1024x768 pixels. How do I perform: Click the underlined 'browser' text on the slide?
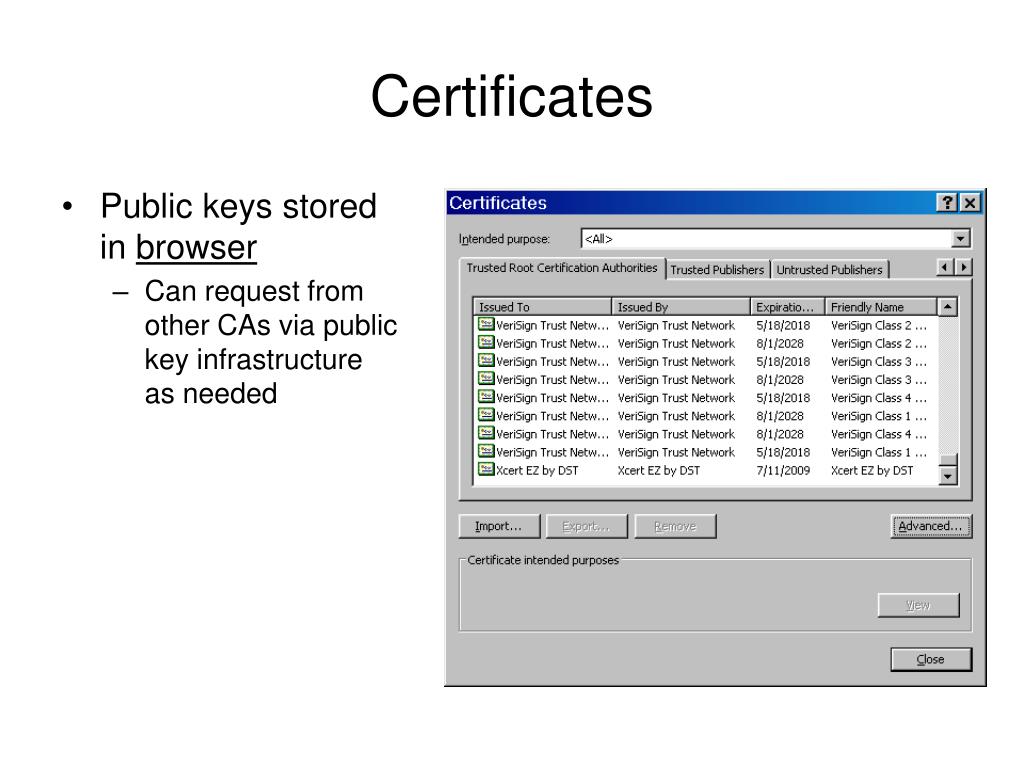pos(197,248)
